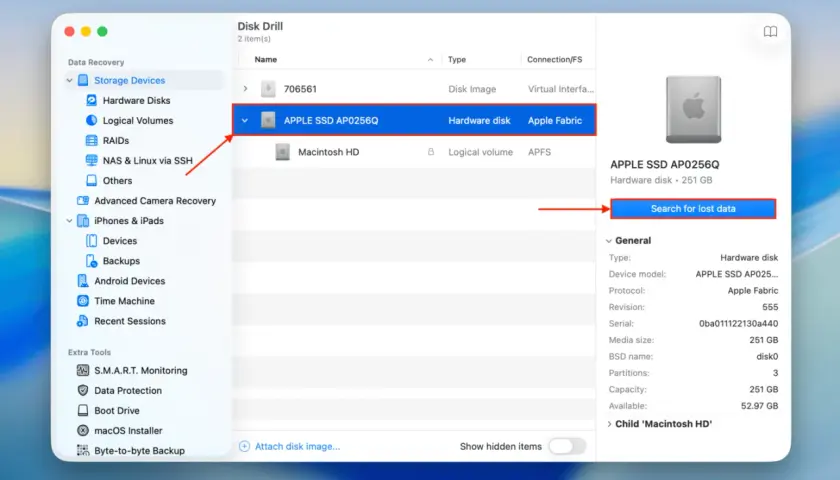Image resolution: width=840 pixels, height=480 pixels.
Task: Open Advanced Camera Recovery section
Action: 155,200
